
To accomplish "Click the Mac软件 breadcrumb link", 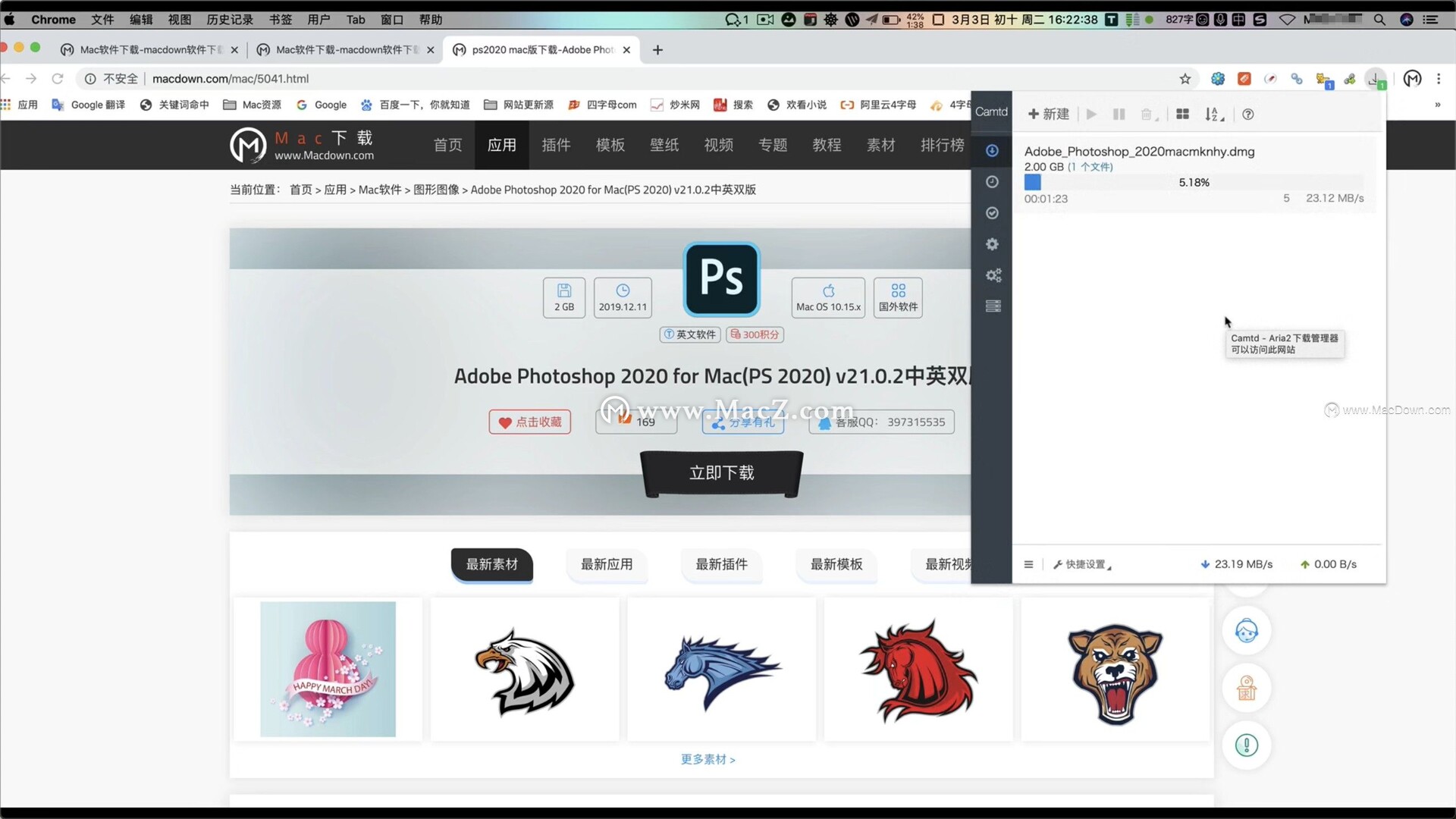I will pos(380,190).
